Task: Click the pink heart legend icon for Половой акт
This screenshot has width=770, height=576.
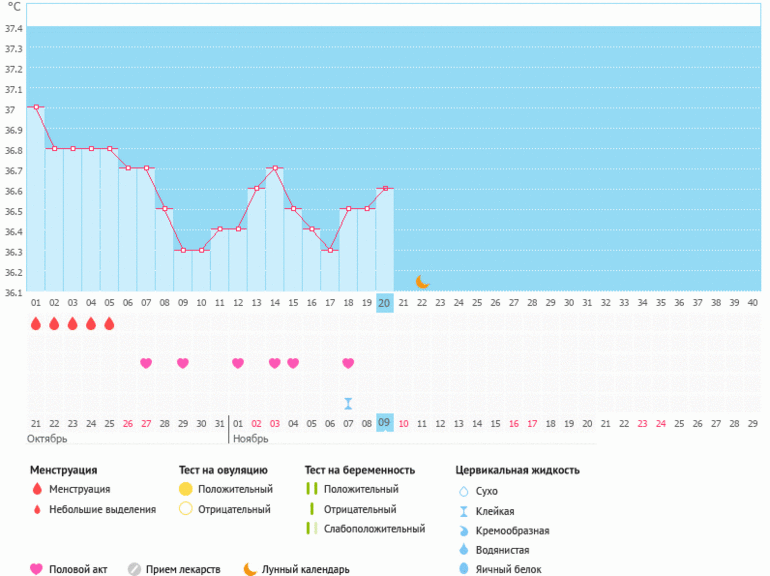Action: (37, 569)
